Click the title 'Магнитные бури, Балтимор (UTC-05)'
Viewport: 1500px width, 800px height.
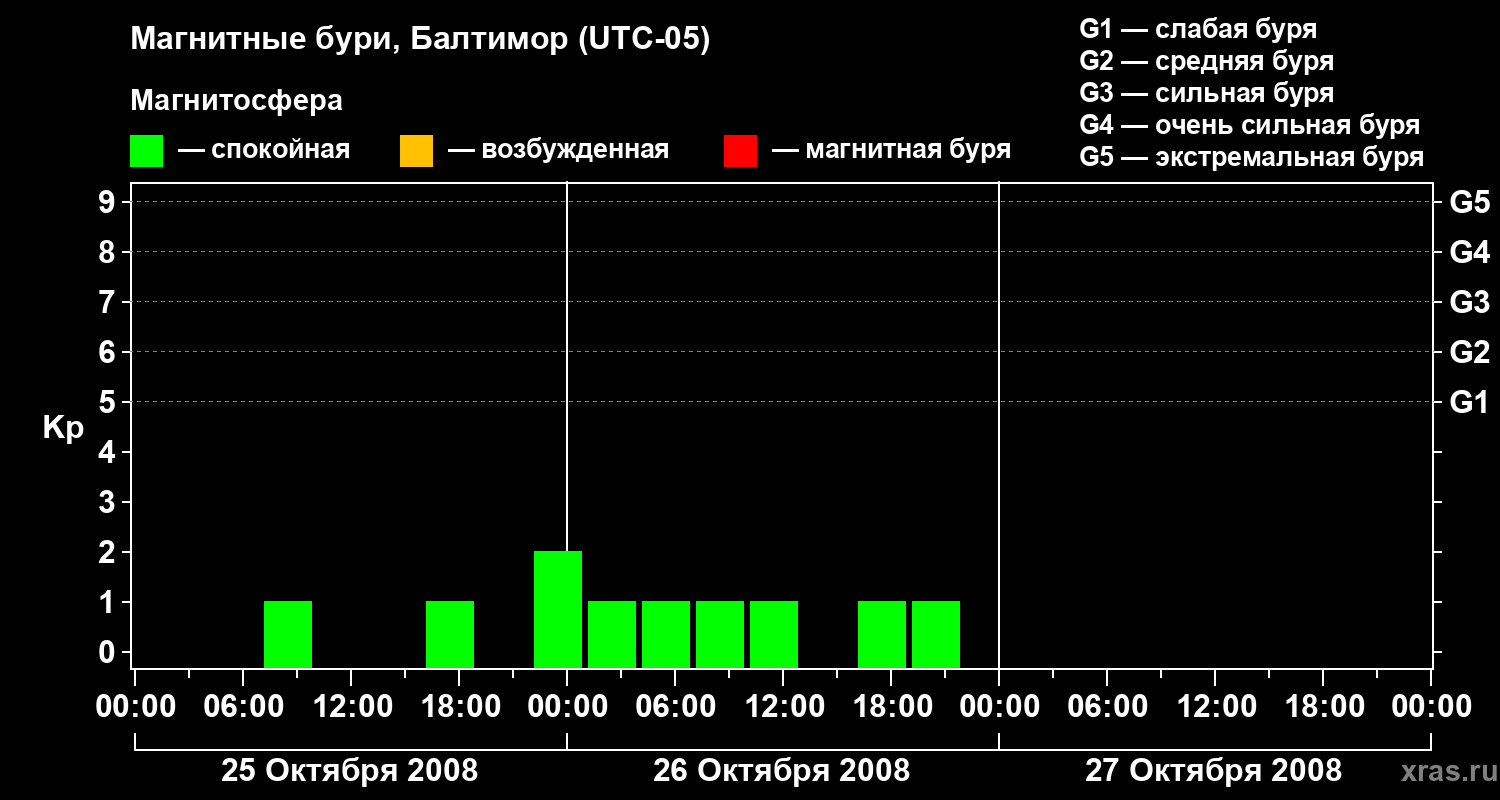[x=420, y=41]
